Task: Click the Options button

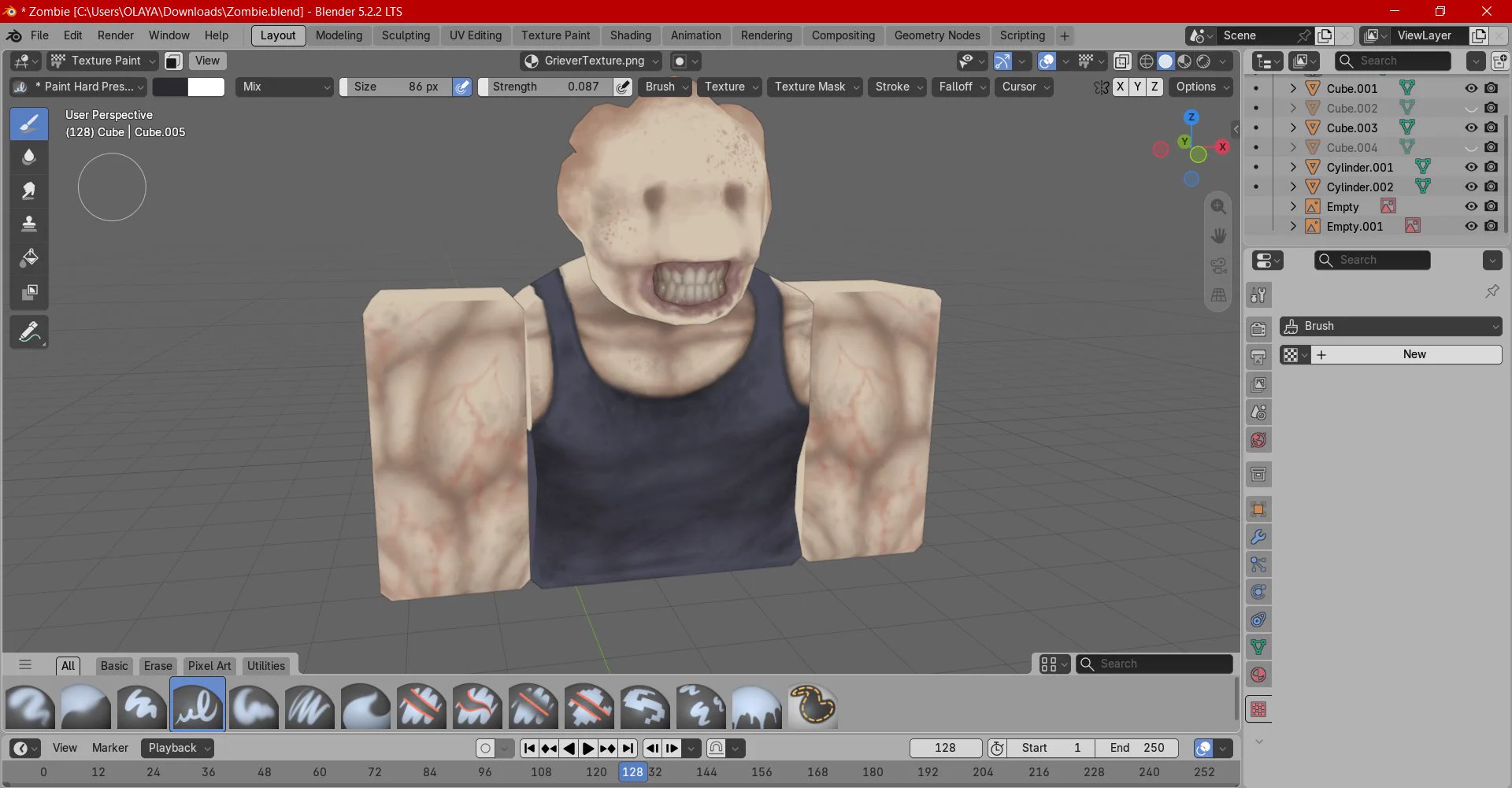Action: click(x=1201, y=87)
